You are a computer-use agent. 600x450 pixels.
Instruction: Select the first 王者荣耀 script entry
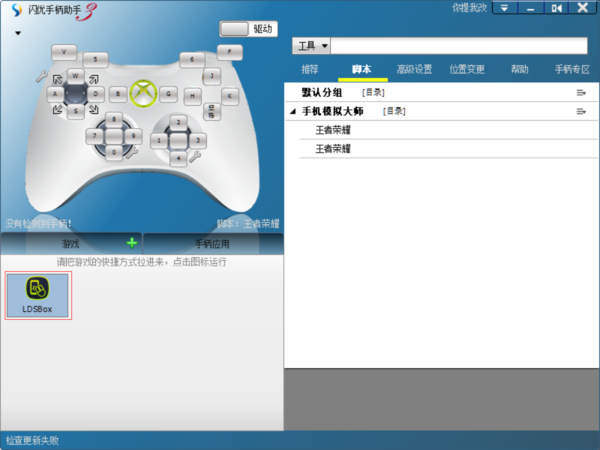pos(333,130)
